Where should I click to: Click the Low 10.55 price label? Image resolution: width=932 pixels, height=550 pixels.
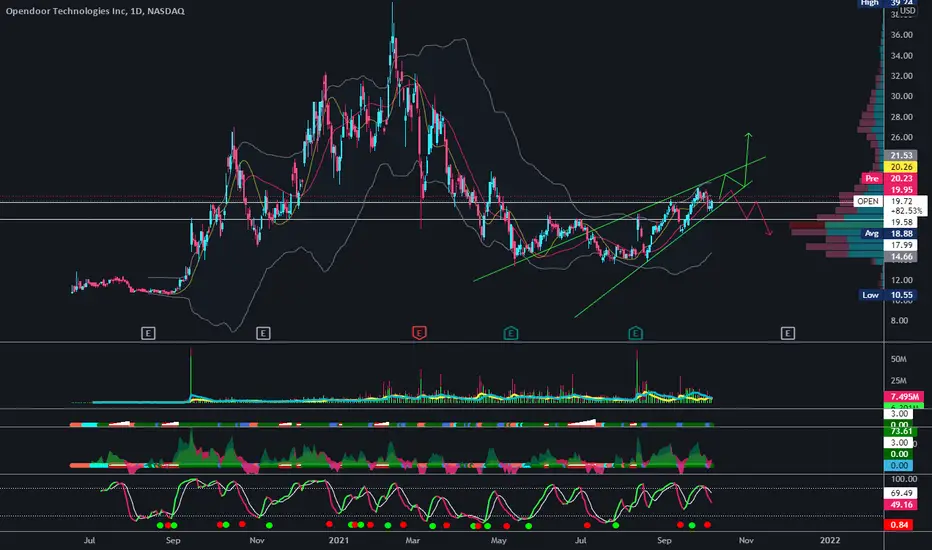coord(888,295)
